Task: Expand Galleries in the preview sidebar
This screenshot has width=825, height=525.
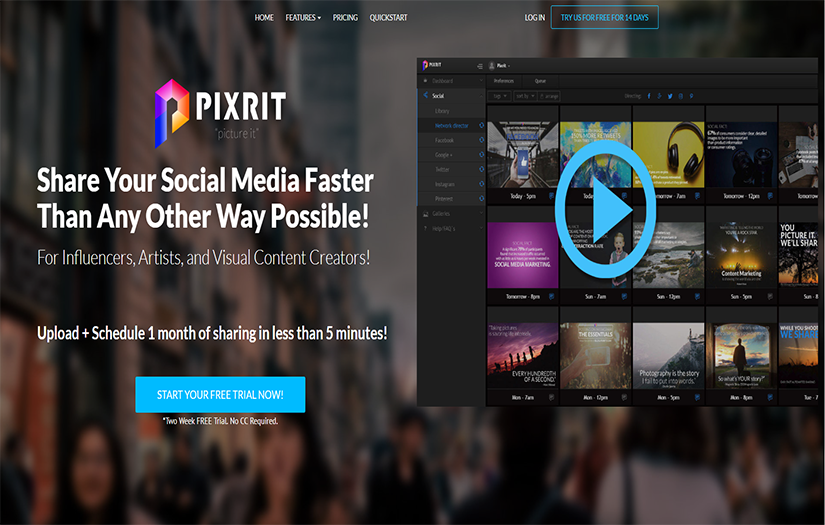Action: point(451,214)
